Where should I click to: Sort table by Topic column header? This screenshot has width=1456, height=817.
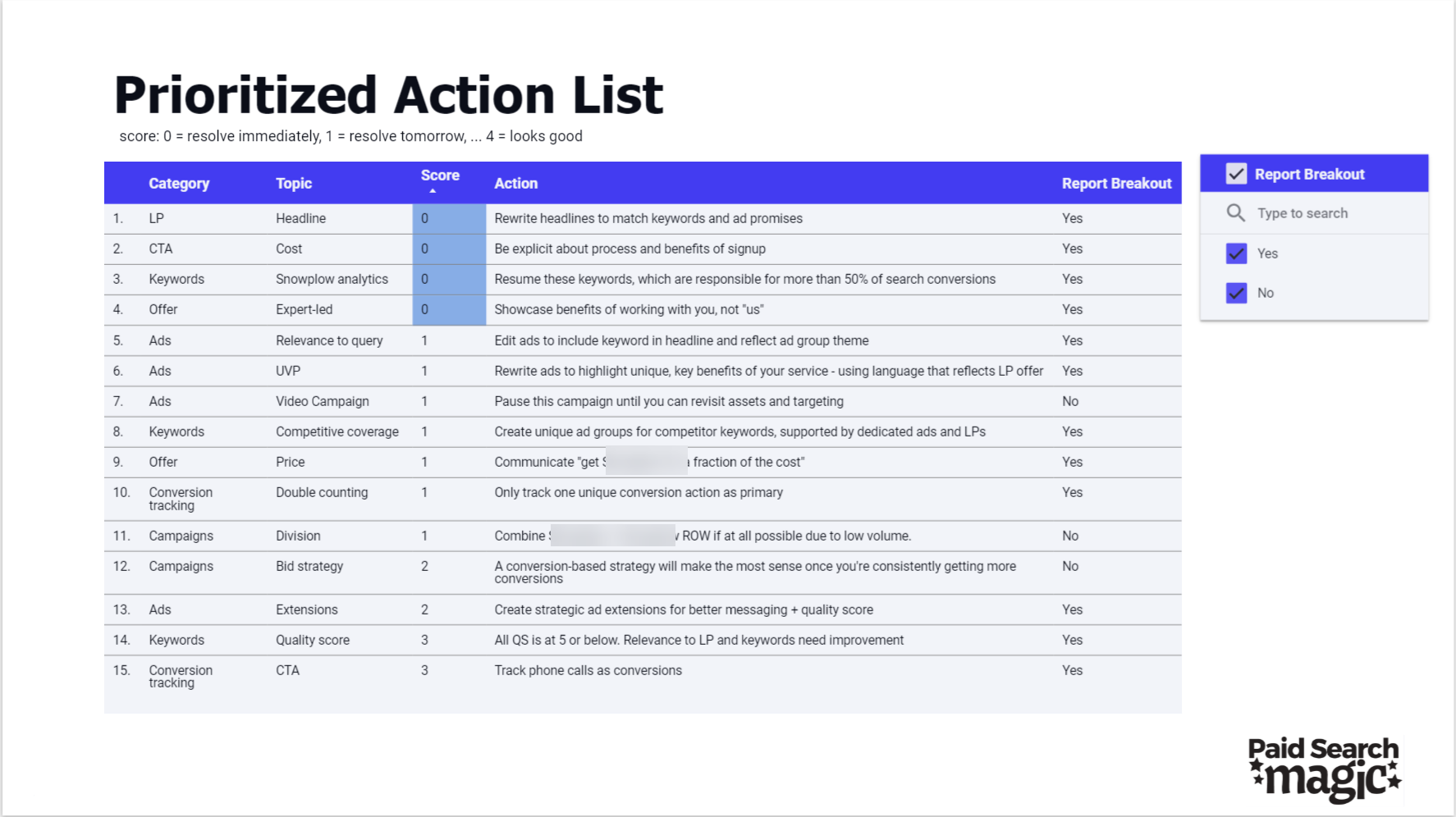click(294, 184)
